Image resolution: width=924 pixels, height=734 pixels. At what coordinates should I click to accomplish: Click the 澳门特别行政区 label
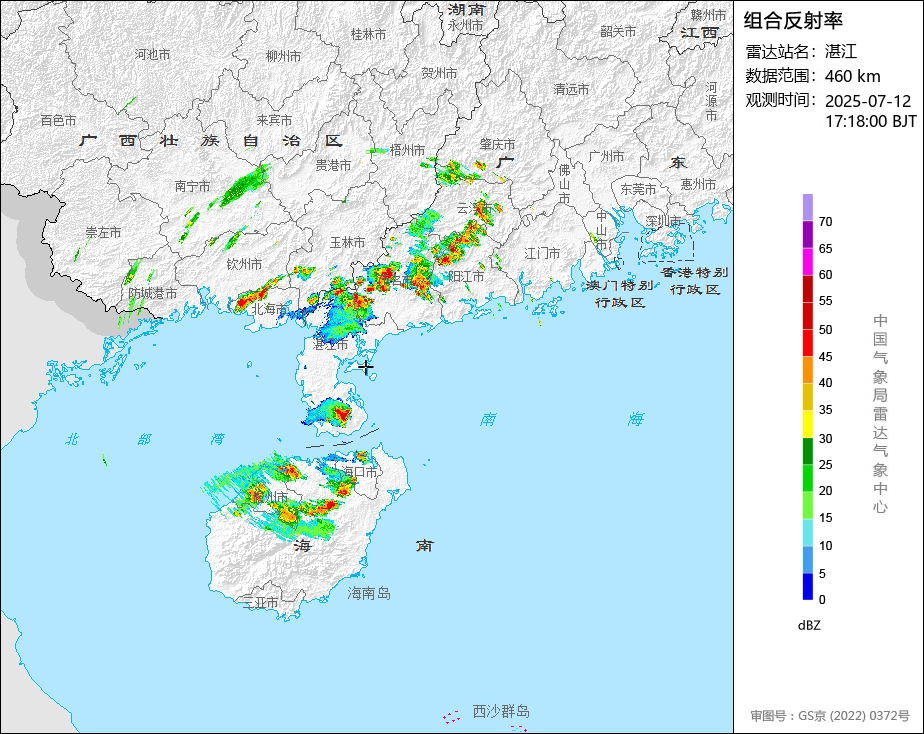point(619,294)
